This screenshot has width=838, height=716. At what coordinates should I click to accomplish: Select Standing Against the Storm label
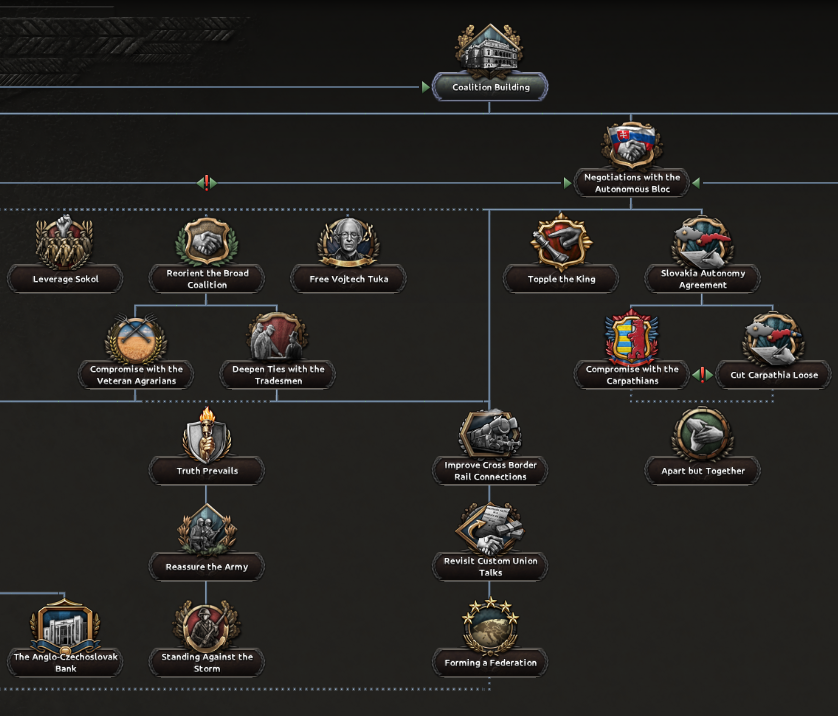(207, 663)
